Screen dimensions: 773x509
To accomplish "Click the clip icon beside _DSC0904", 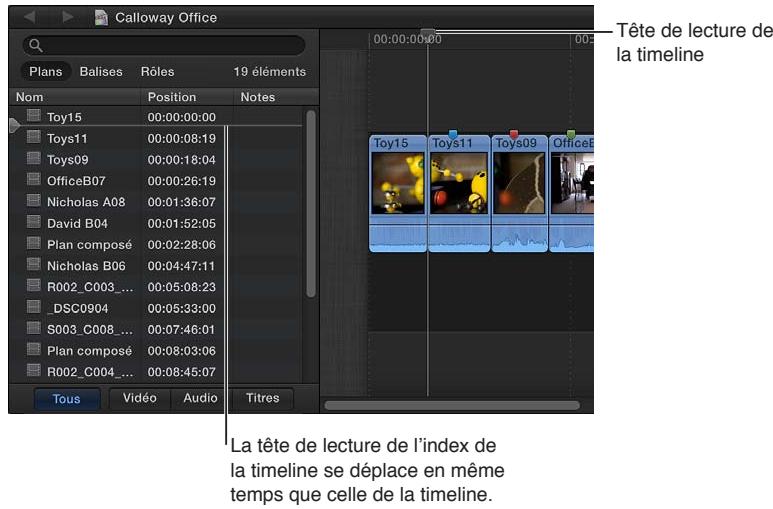I will coord(34,306).
